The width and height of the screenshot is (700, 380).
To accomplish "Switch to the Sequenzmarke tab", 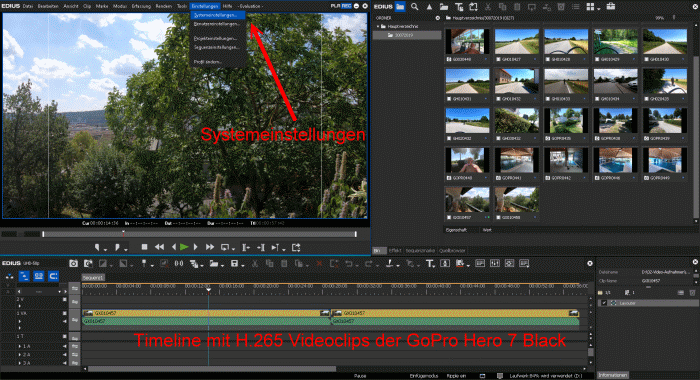I will [x=420, y=251].
